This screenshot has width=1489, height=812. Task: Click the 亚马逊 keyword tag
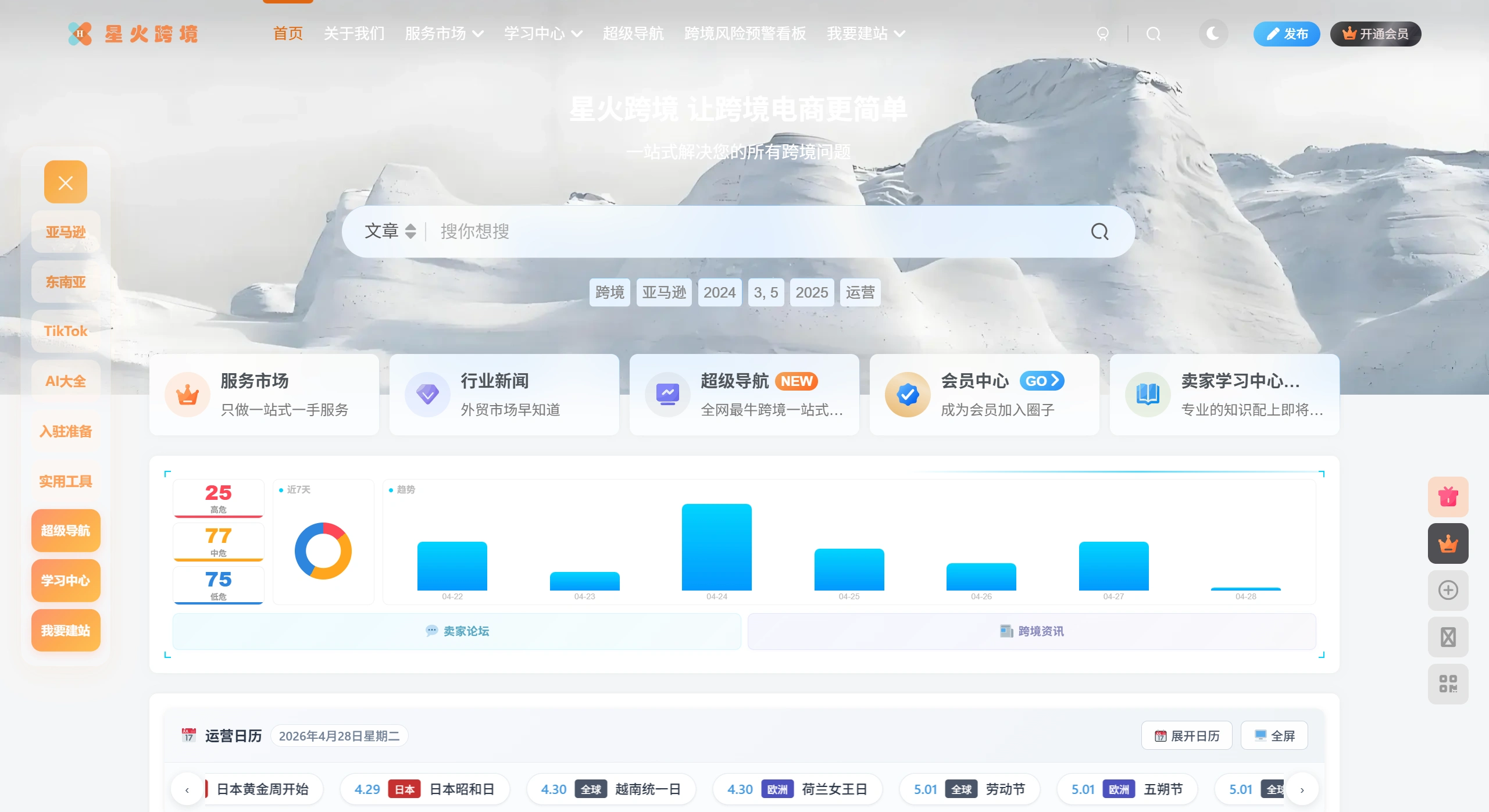(663, 292)
